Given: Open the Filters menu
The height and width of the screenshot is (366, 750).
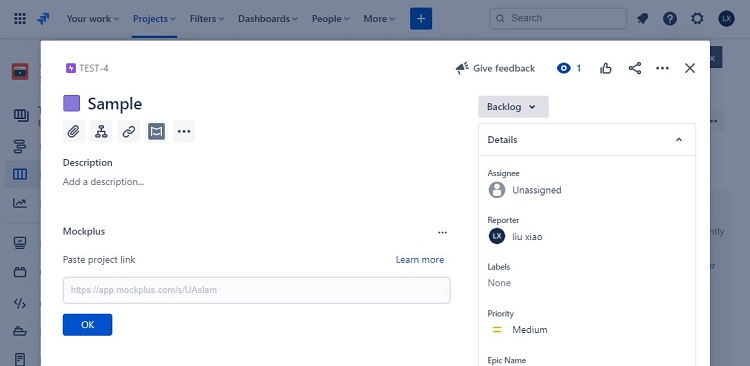Looking at the screenshot, I should click(x=207, y=19).
